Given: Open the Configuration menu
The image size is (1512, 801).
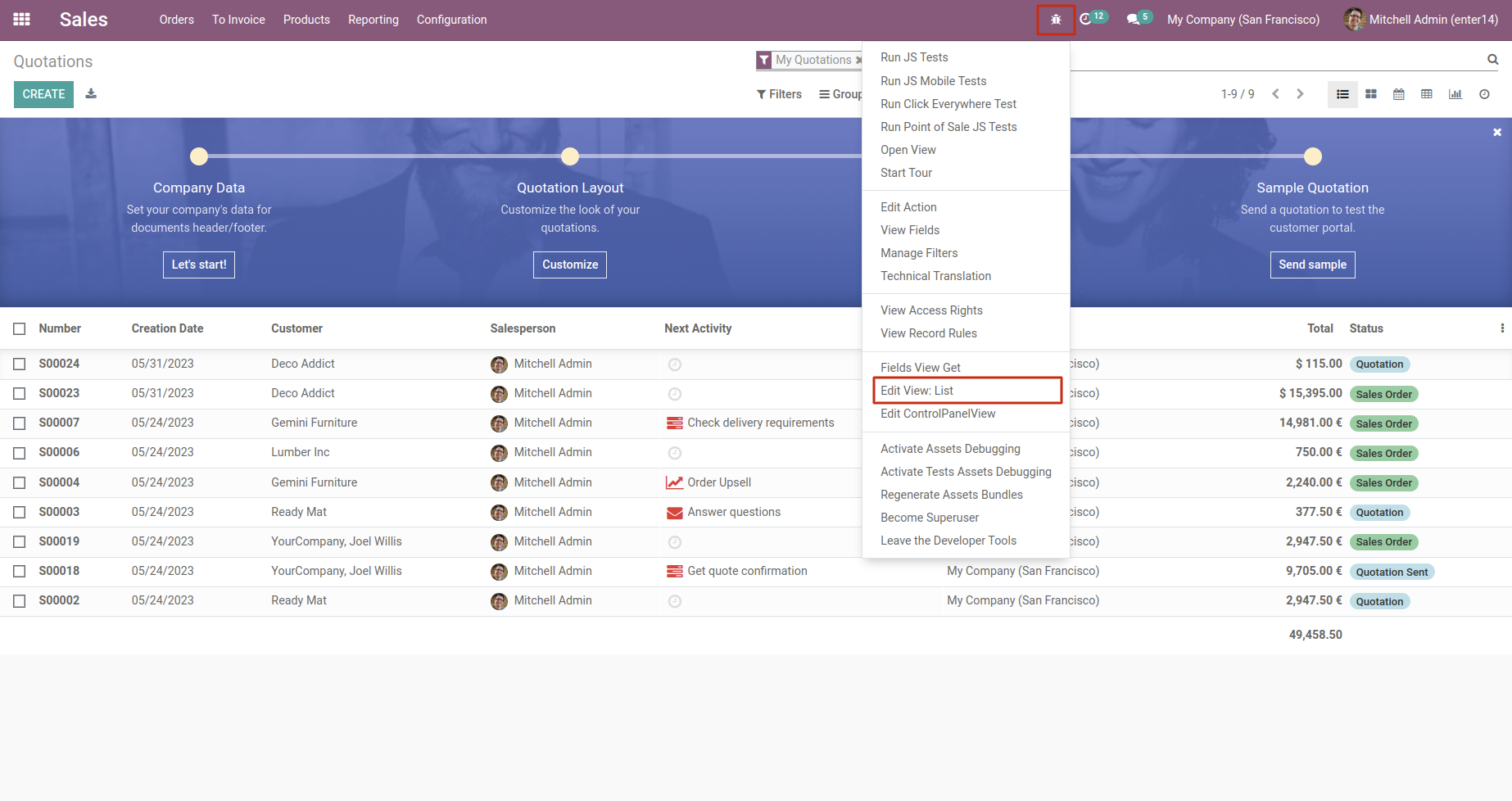Looking at the screenshot, I should [x=452, y=20].
